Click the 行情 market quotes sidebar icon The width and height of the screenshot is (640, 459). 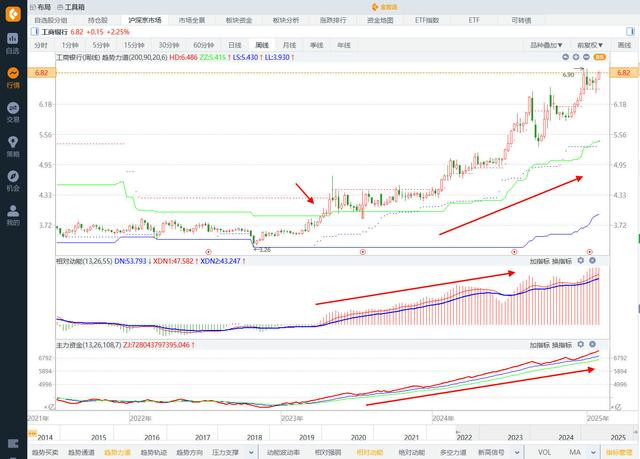(12, 76)
